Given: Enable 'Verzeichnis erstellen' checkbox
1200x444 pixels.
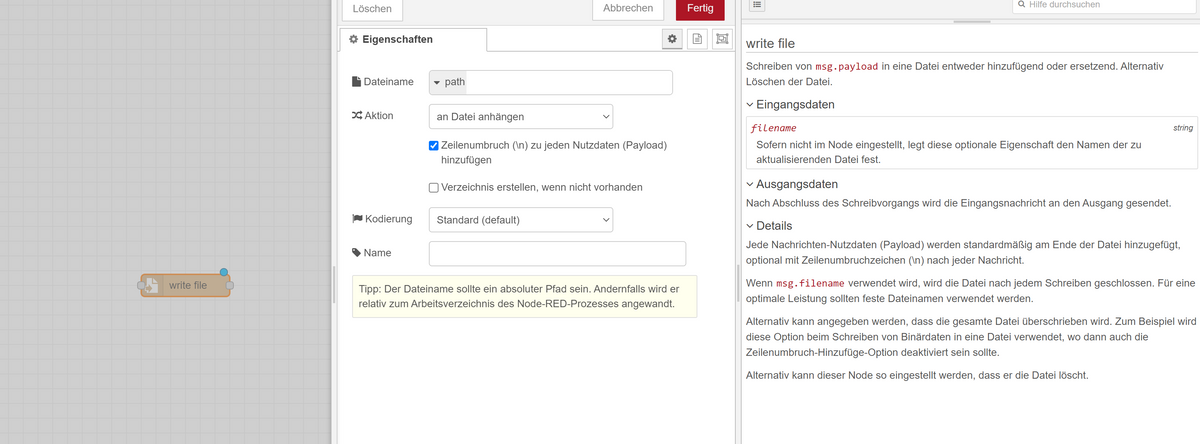Looking at the screenshot, I should pyautogui.click(x=434, y=187).
